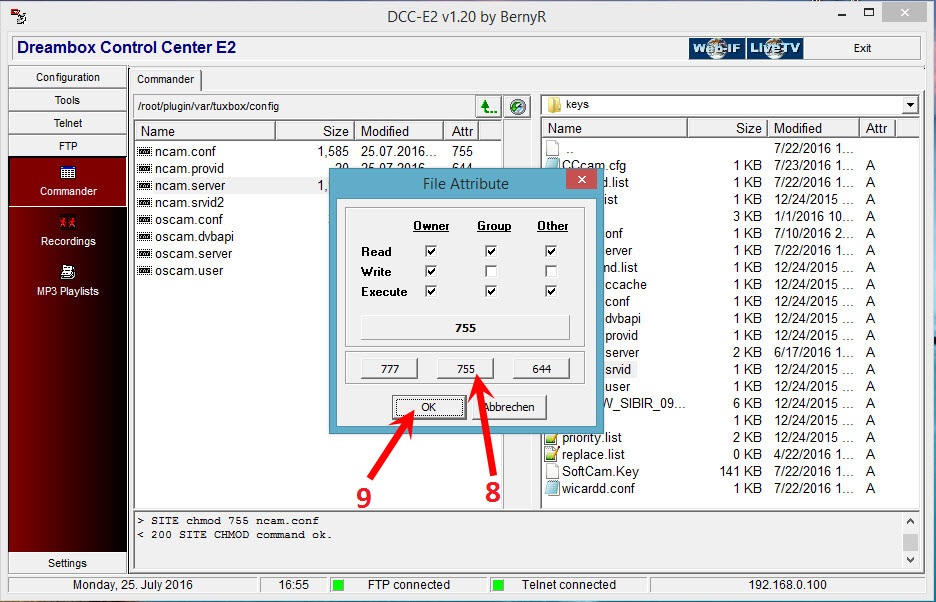Sort local files by Modified column header
The height and width of the screenshot is (602, 936).
pyautogui.click(x=814, y=128)
